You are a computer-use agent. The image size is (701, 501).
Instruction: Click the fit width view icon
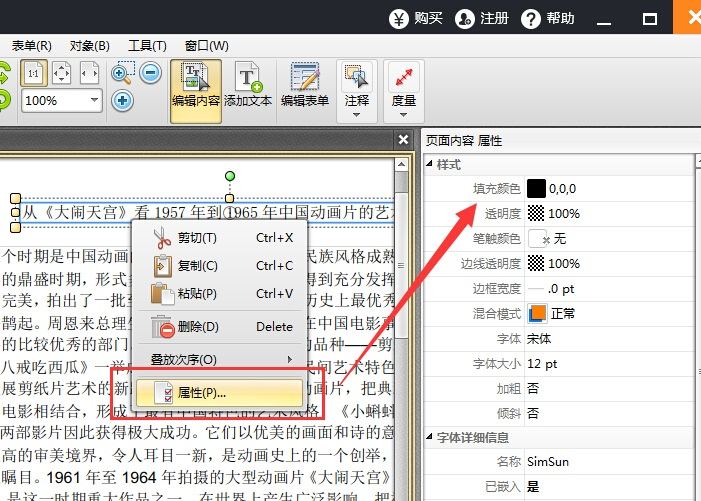pyautogui.click(x=89, y=73)
